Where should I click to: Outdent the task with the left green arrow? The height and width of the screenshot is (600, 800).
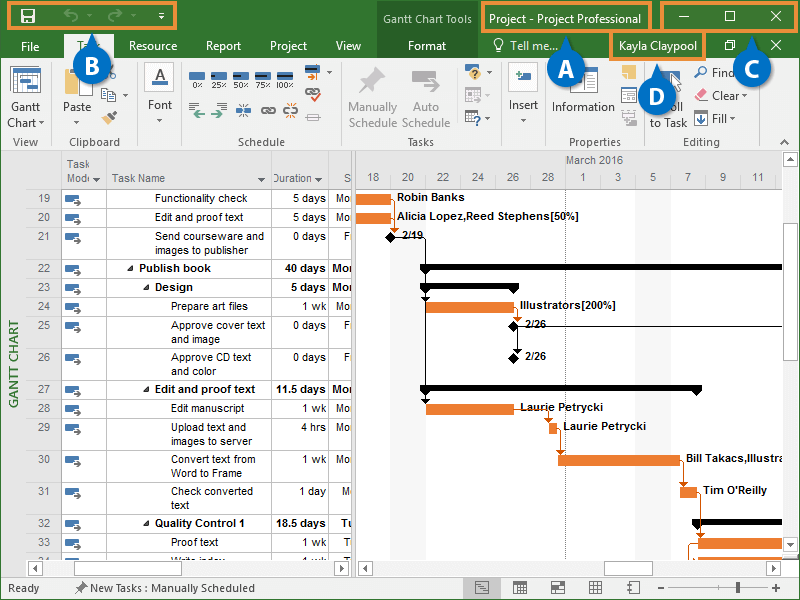197,113
